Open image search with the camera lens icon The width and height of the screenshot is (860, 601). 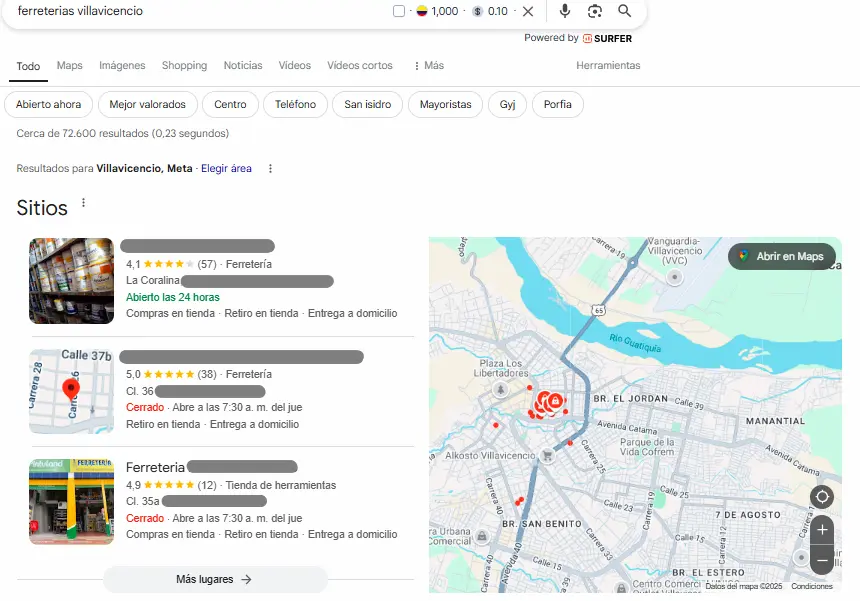click(x=595, y=11)
